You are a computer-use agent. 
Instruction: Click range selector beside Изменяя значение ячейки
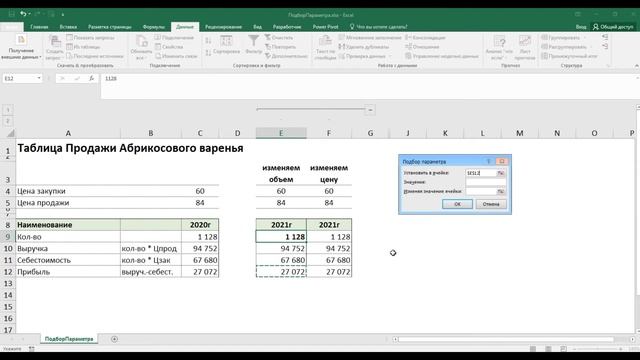[501, 191]
